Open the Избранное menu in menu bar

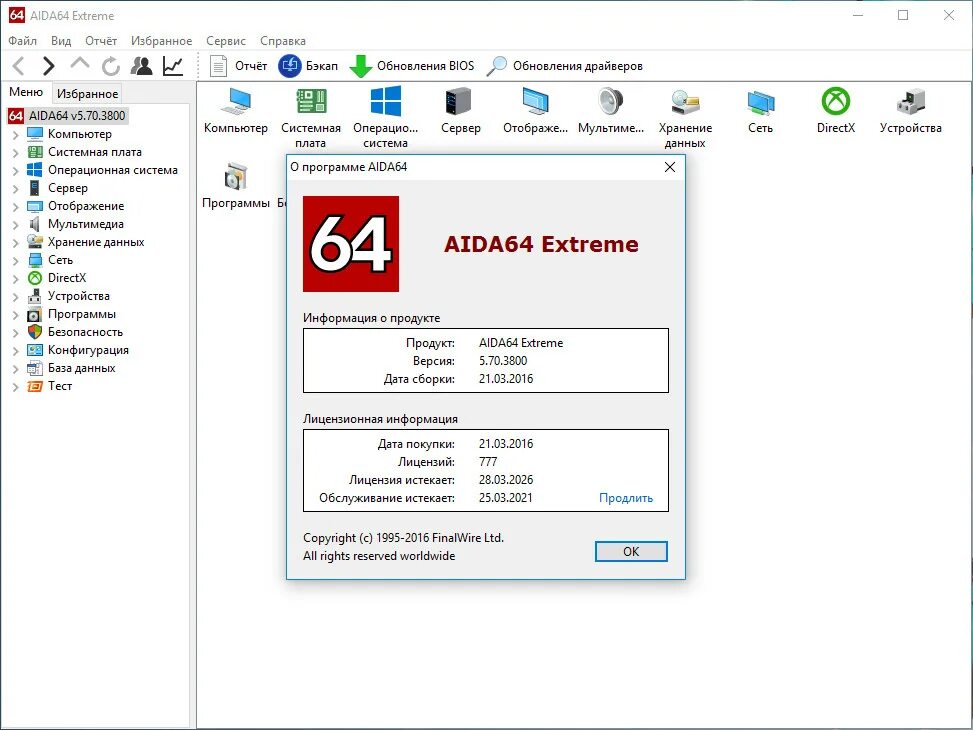pos(161,40)
